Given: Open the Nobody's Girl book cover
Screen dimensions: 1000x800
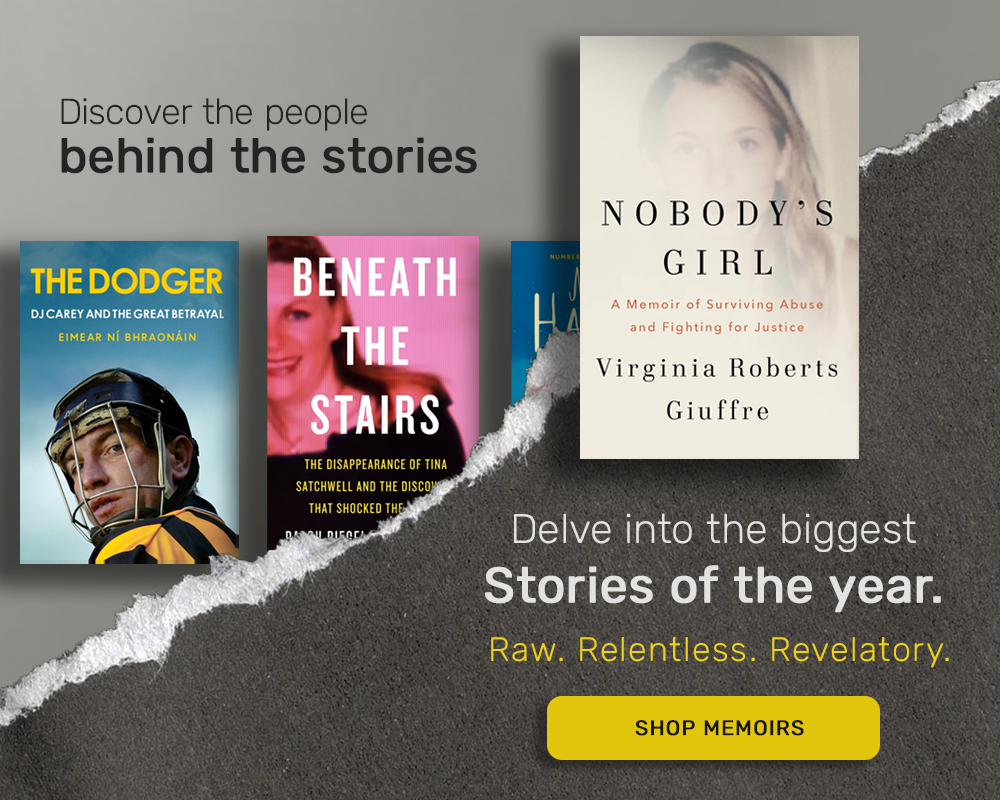Looking at the screenshot, I should click(719, 247).
